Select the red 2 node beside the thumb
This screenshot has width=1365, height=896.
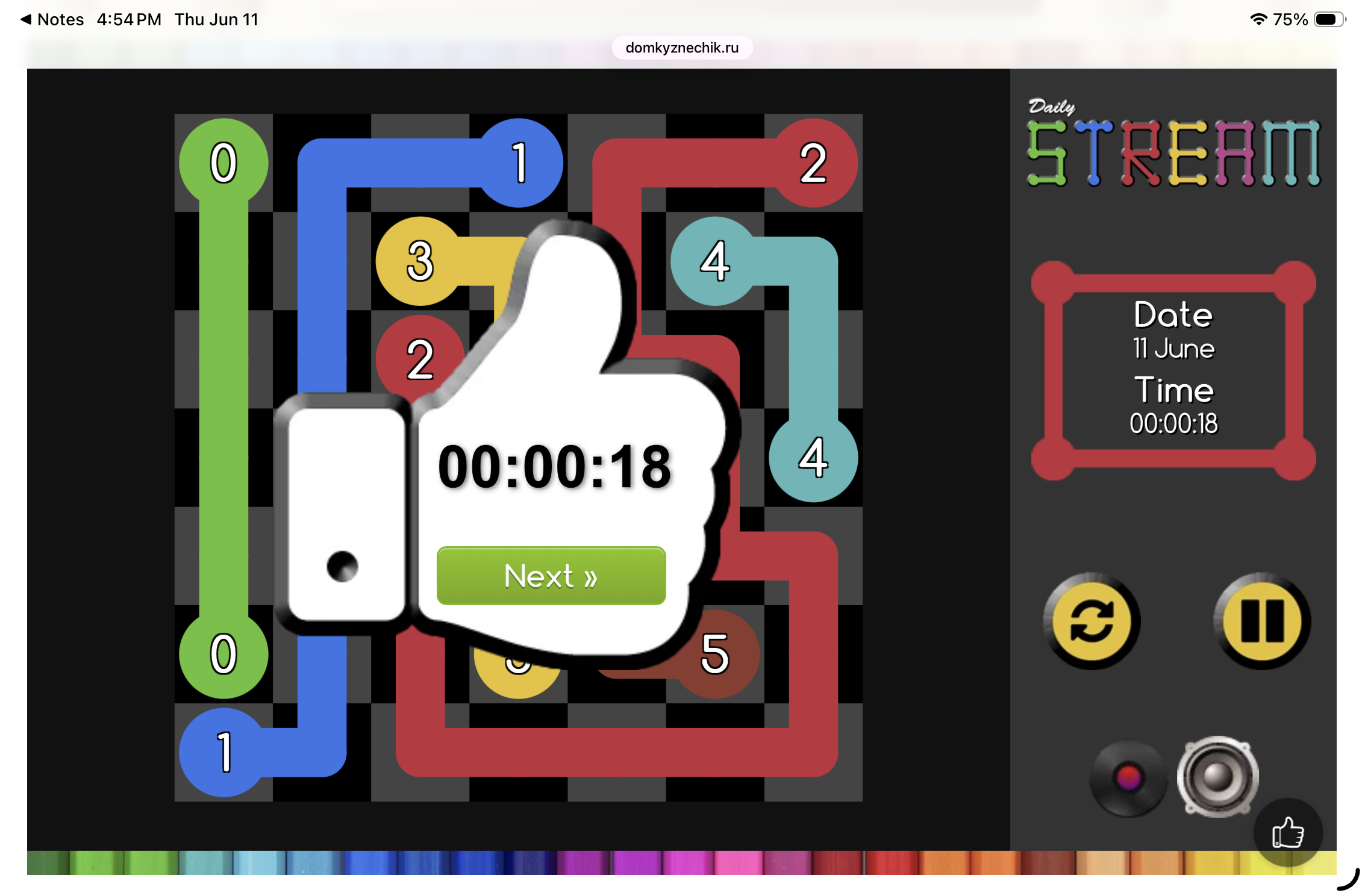coord(420,359)
